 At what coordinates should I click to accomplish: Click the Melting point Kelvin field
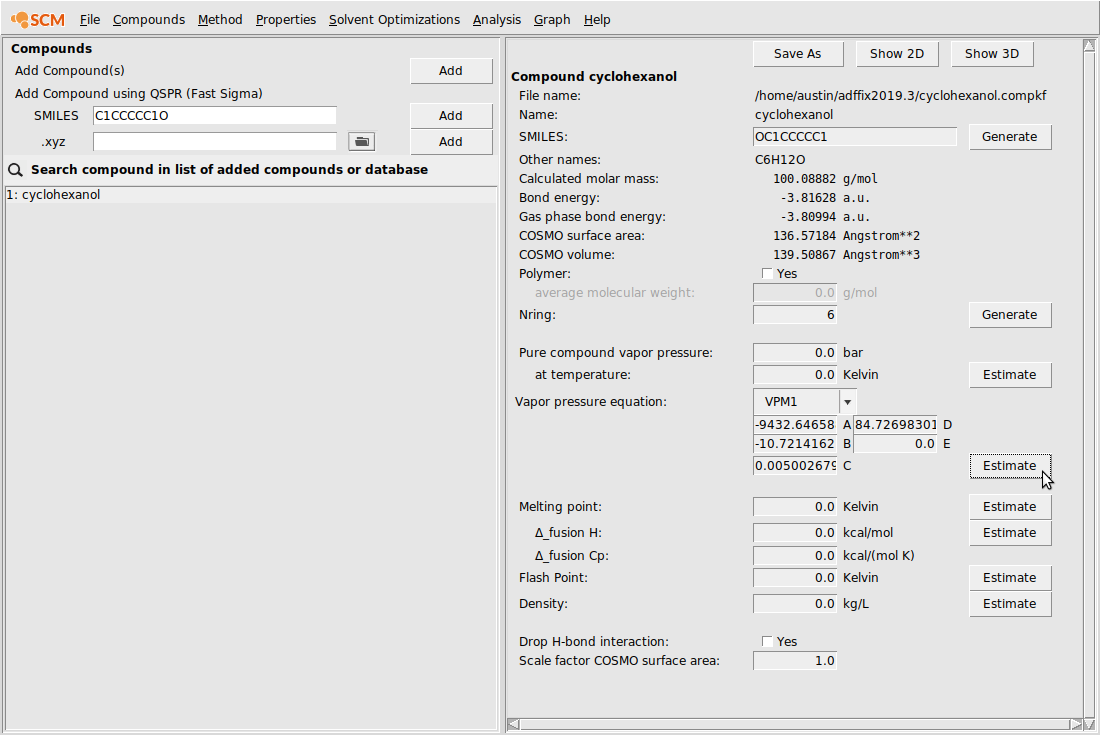795,506
